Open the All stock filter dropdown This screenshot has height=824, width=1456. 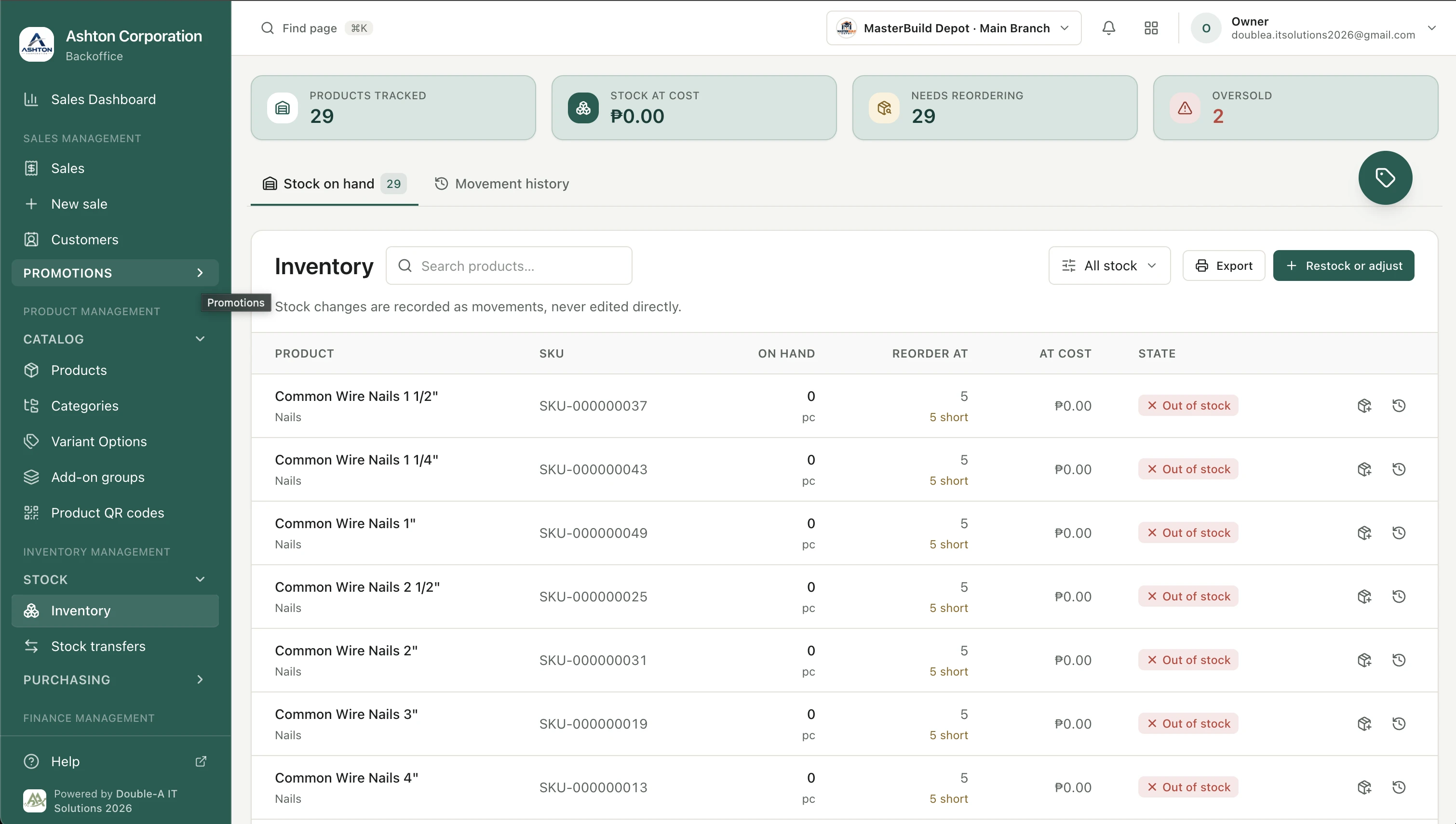point(1109,266)
